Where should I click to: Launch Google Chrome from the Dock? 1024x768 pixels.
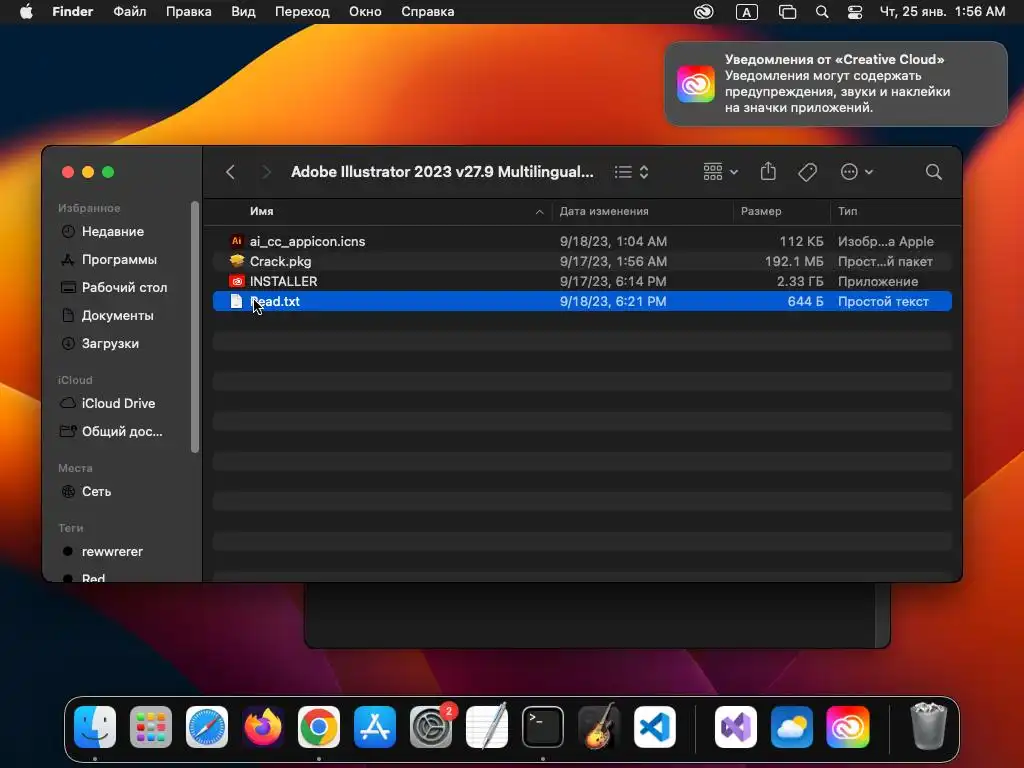(319, 726)
